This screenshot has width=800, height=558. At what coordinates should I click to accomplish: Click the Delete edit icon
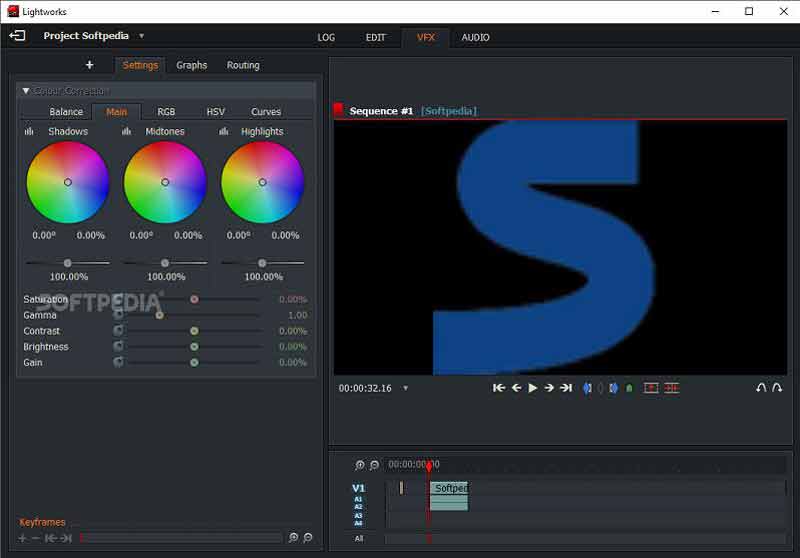tap(671, 388)
